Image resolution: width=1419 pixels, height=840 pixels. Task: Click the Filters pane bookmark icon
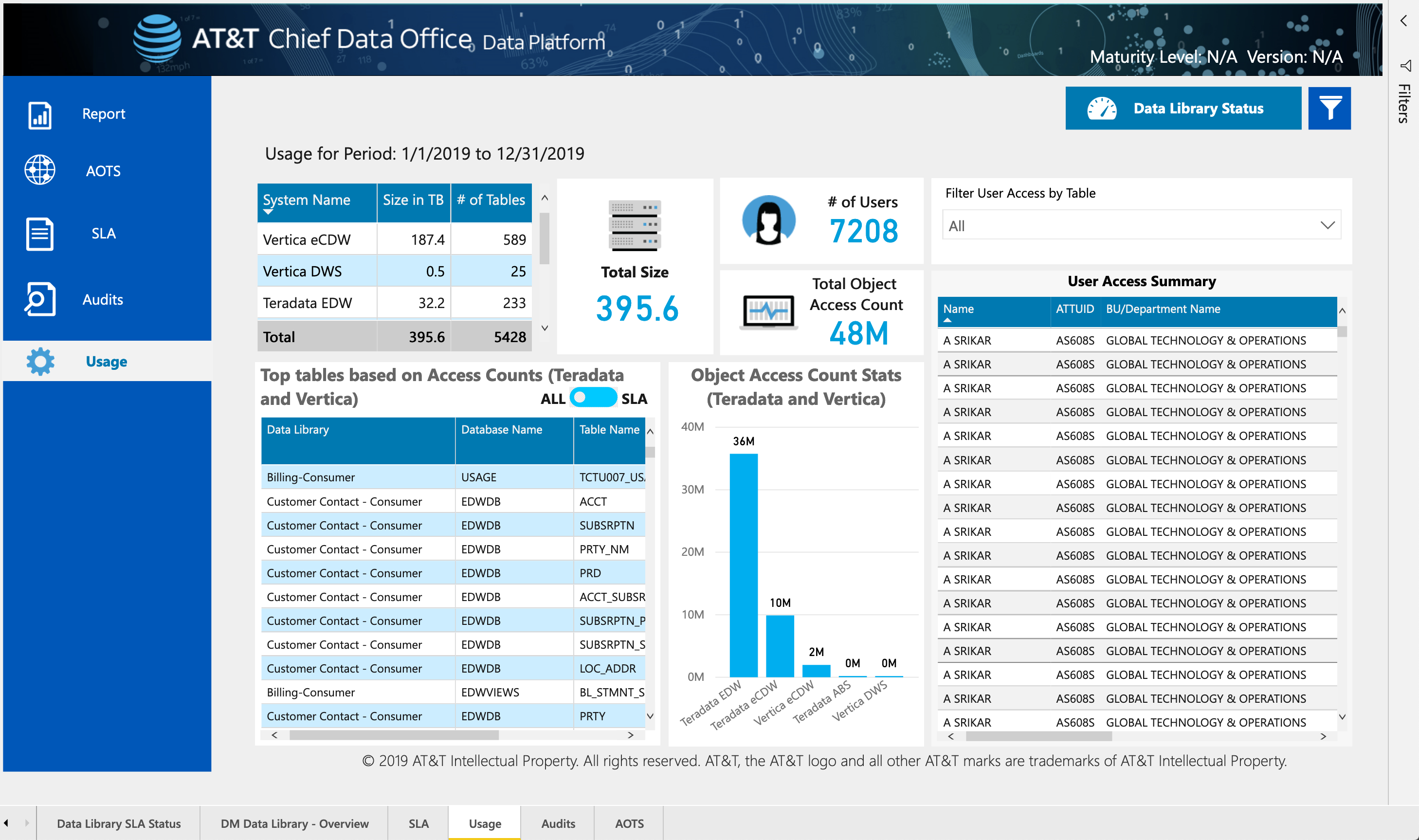(x=1405, y=66)
